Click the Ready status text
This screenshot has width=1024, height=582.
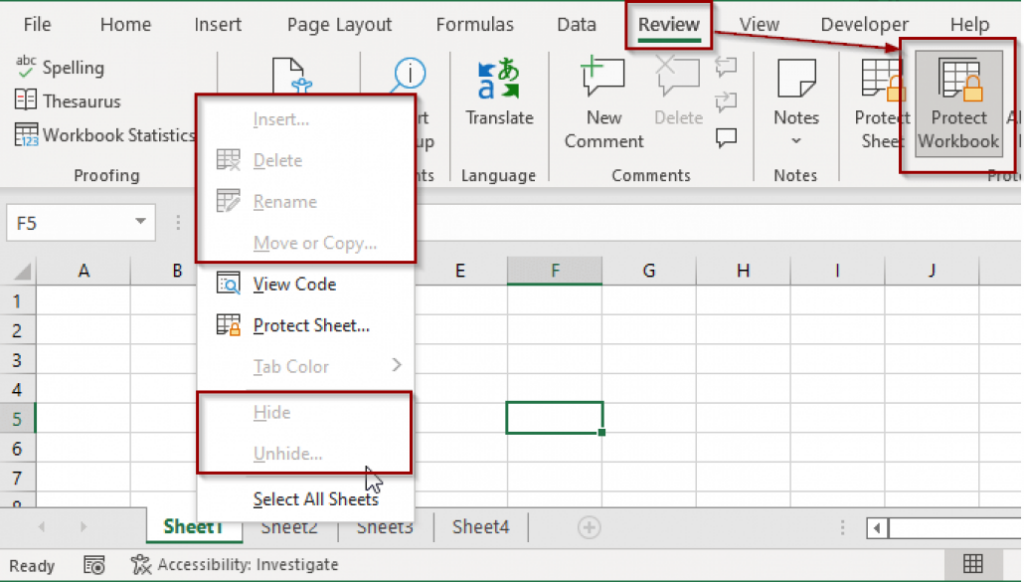tap(31, 566)
